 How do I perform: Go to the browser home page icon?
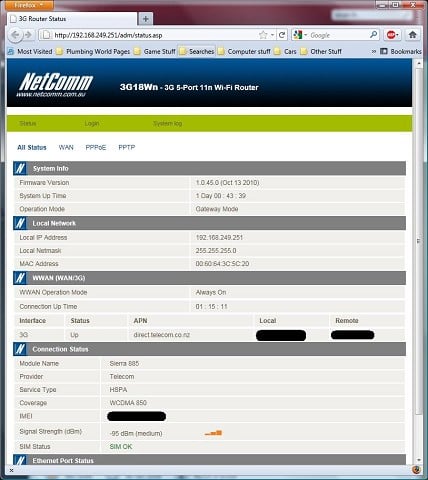(x=413, y=35)
